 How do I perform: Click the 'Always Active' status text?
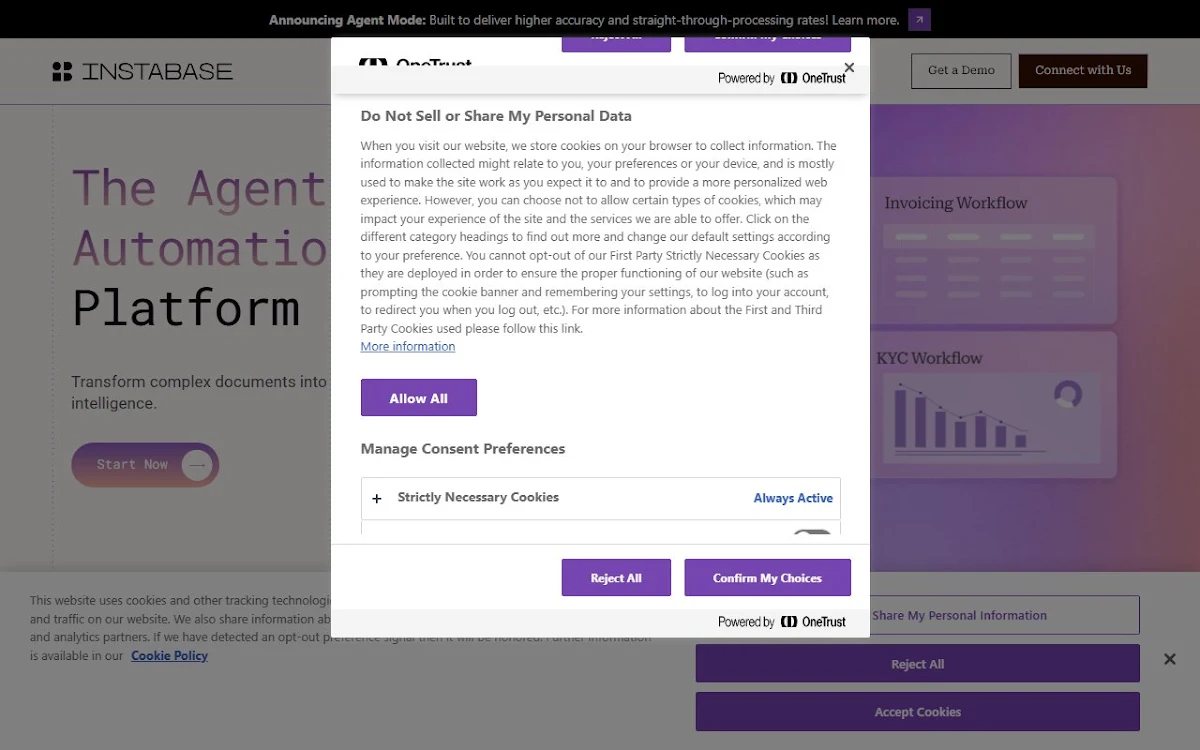pos(793,498)
